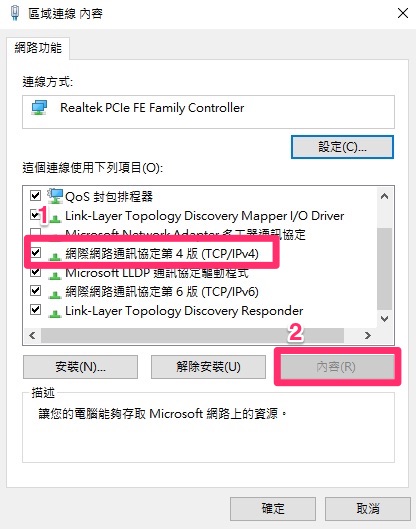Toggle the Link-Layer Topology Discovery Responder checkbox
The width and height of the screenshot is (416, 529).
(x=35, y=309)
